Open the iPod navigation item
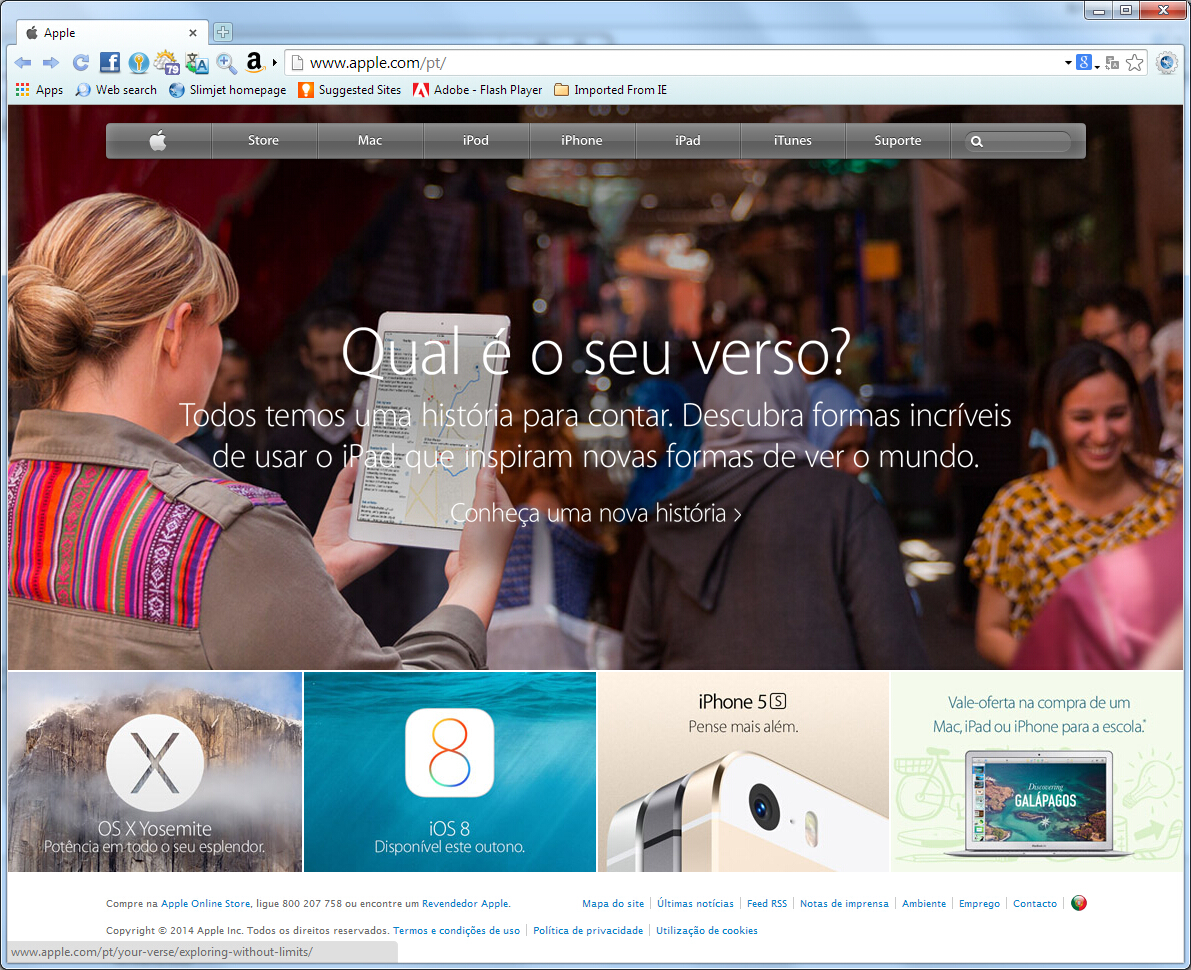 click(475, 141)
